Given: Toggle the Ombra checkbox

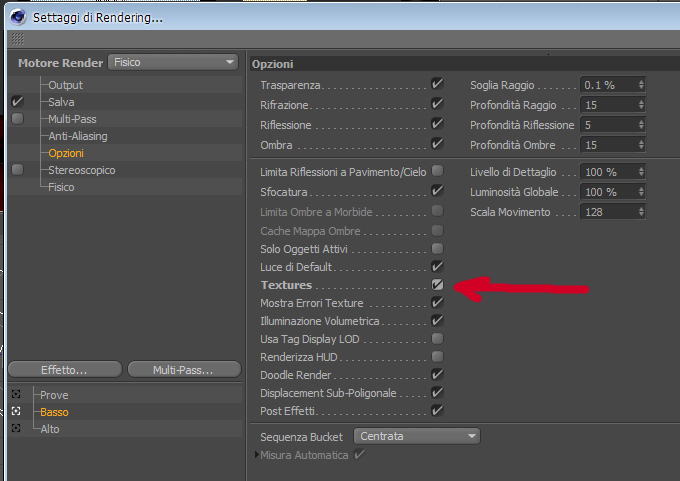Looking at the screenshot, I should tap(437, 144).
